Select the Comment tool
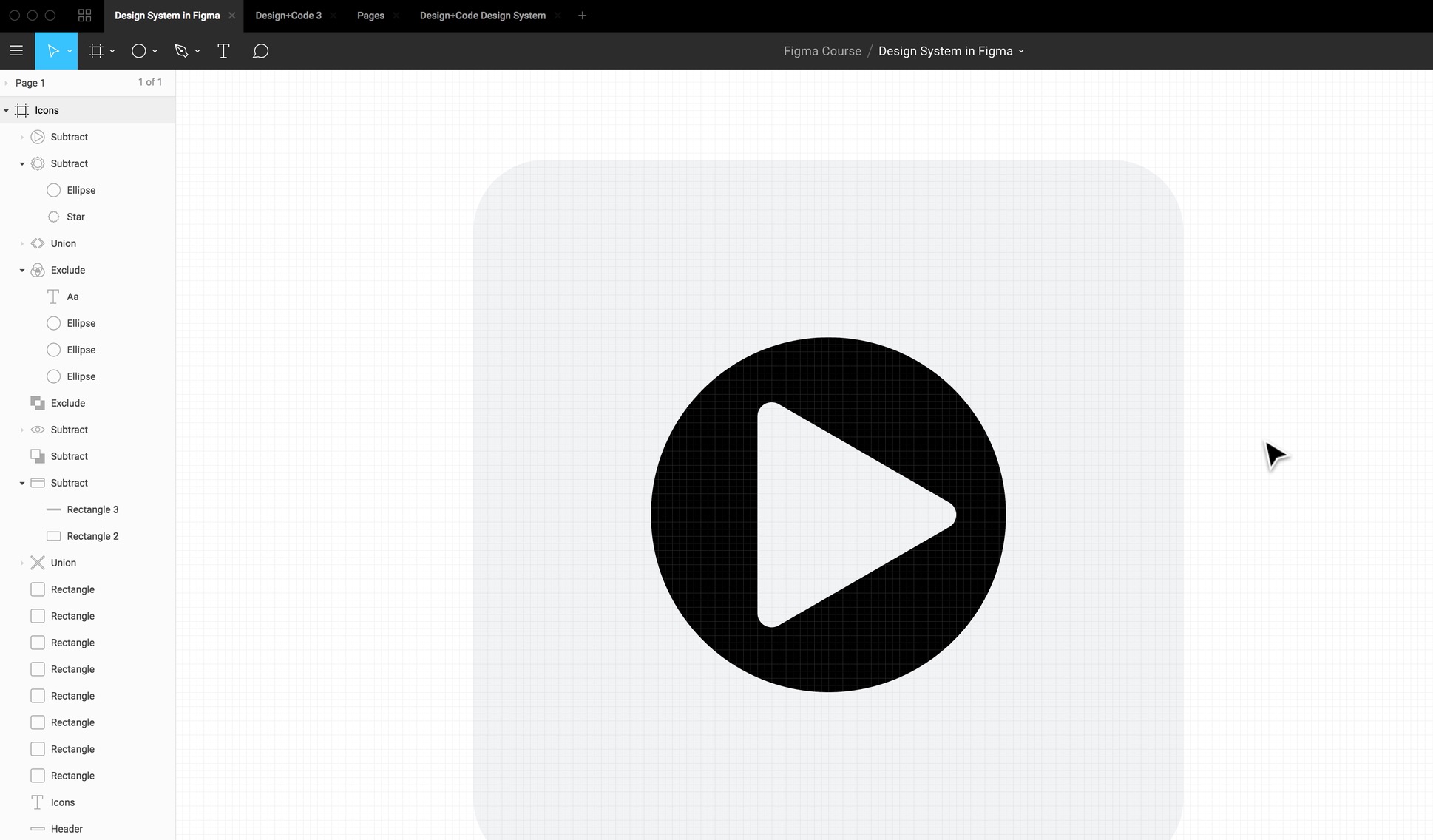This screenshot has height=840, width=1433. 260,51
